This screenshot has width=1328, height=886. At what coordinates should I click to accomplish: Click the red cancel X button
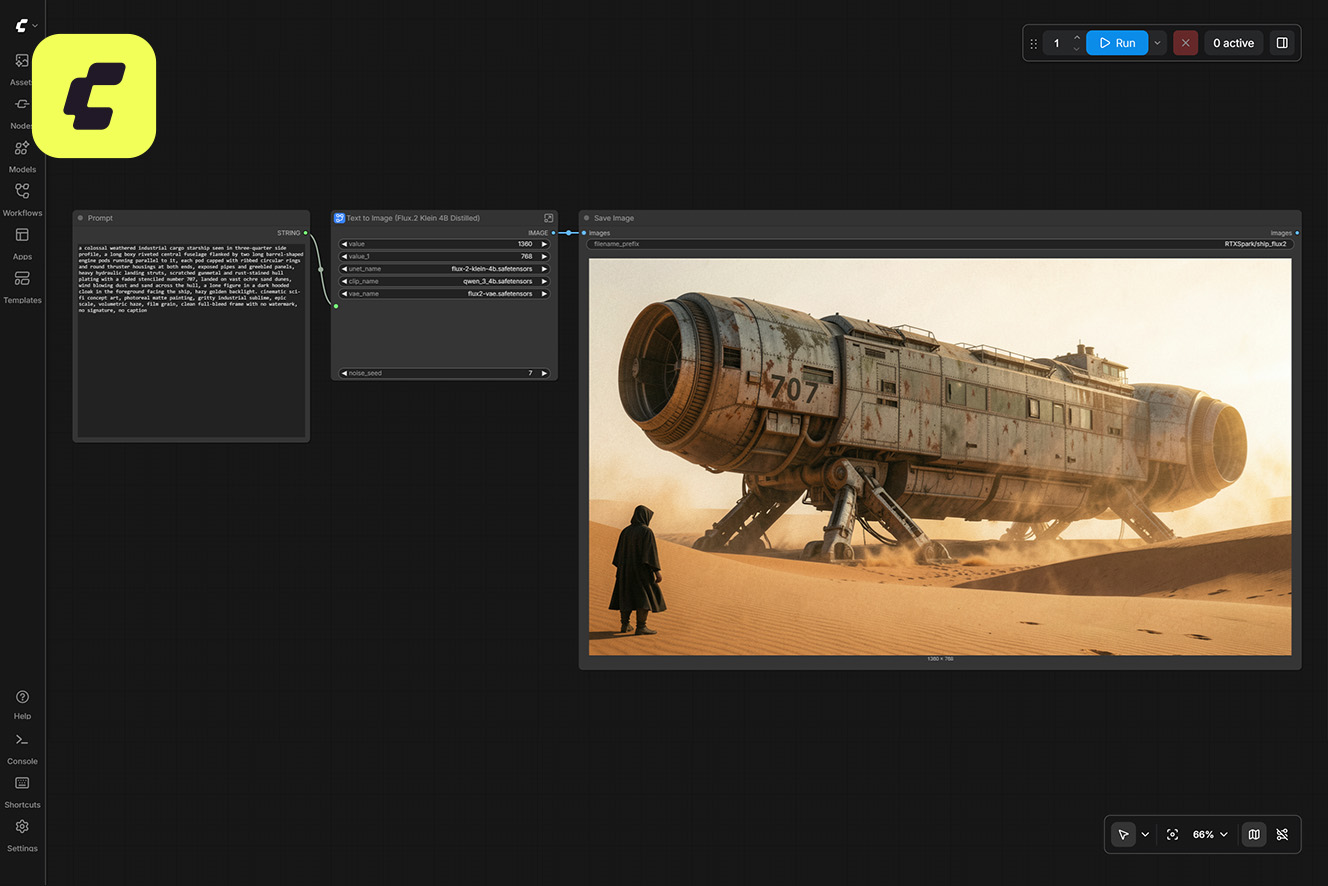1185,43
